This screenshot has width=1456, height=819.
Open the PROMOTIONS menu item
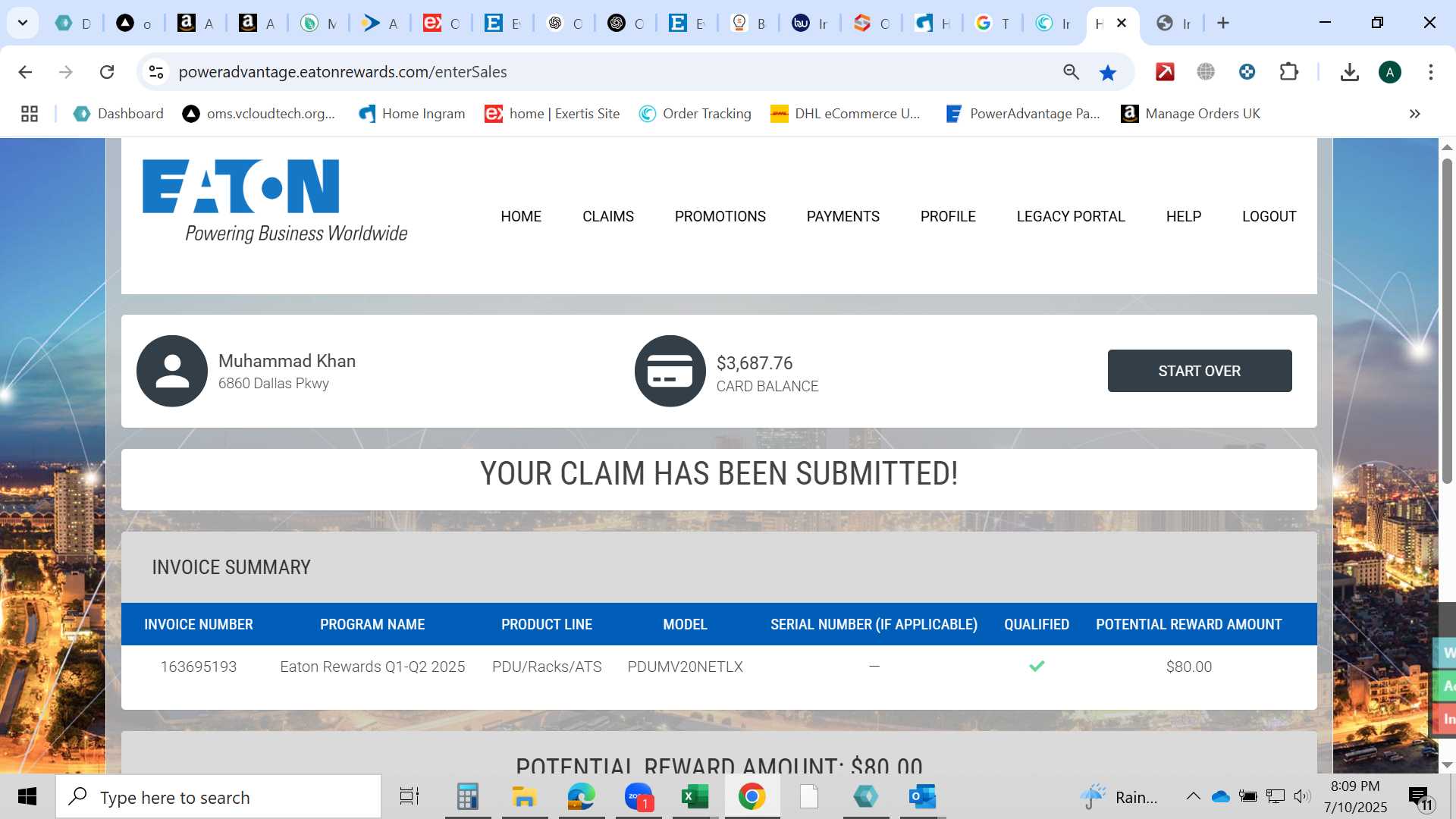720,217
